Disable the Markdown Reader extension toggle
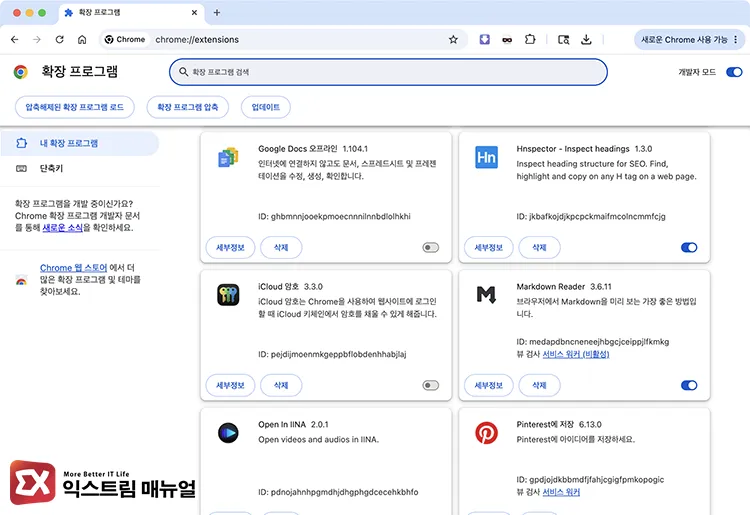 pos(689,385)
